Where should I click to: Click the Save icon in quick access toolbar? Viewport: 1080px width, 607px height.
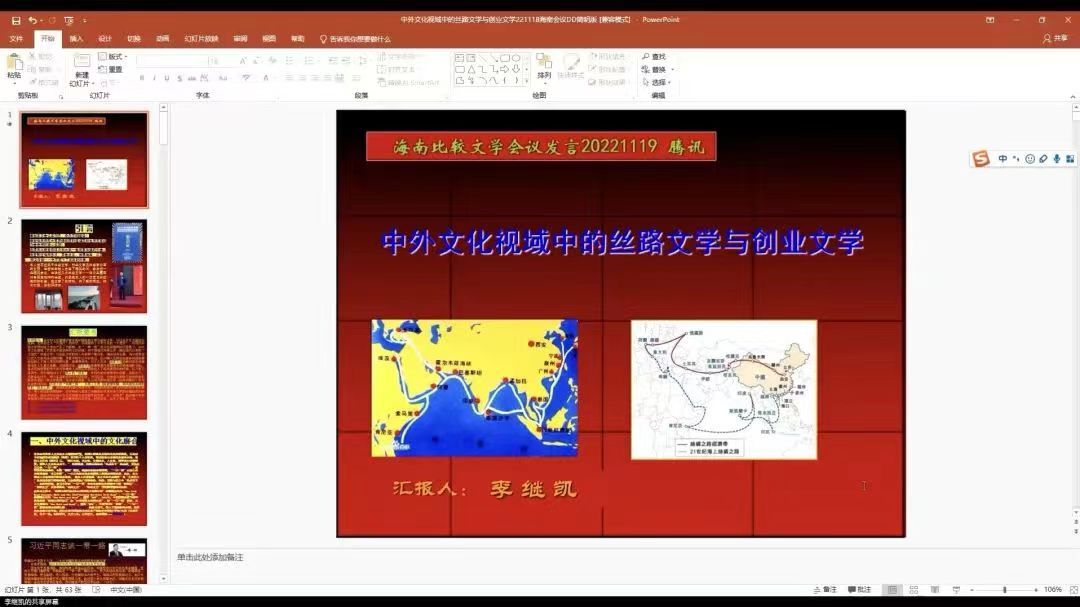(16, 20)
